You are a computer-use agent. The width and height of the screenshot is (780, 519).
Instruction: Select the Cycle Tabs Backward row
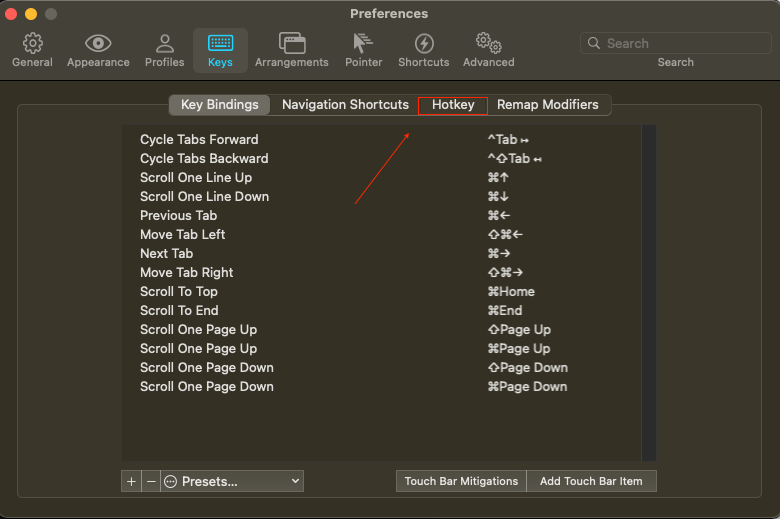(x=382, y=158)
